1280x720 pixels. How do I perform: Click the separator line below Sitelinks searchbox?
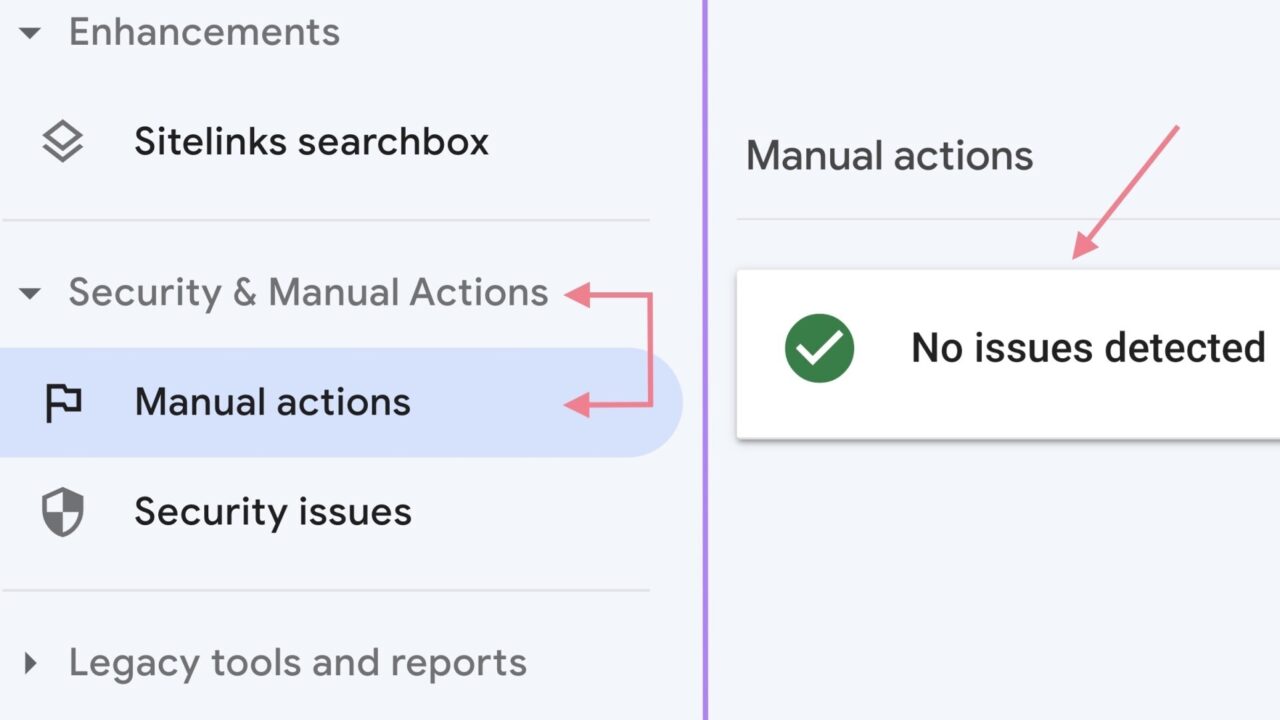[x=326, y=220]
